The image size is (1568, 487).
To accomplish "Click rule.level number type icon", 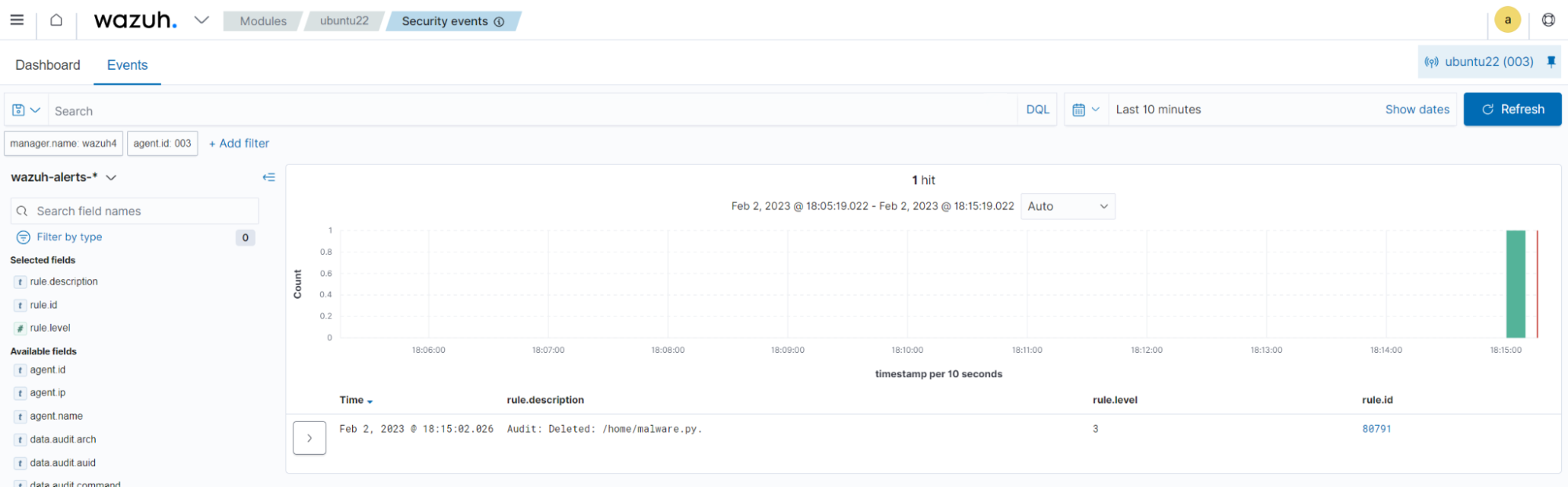I will pos(20,329).
